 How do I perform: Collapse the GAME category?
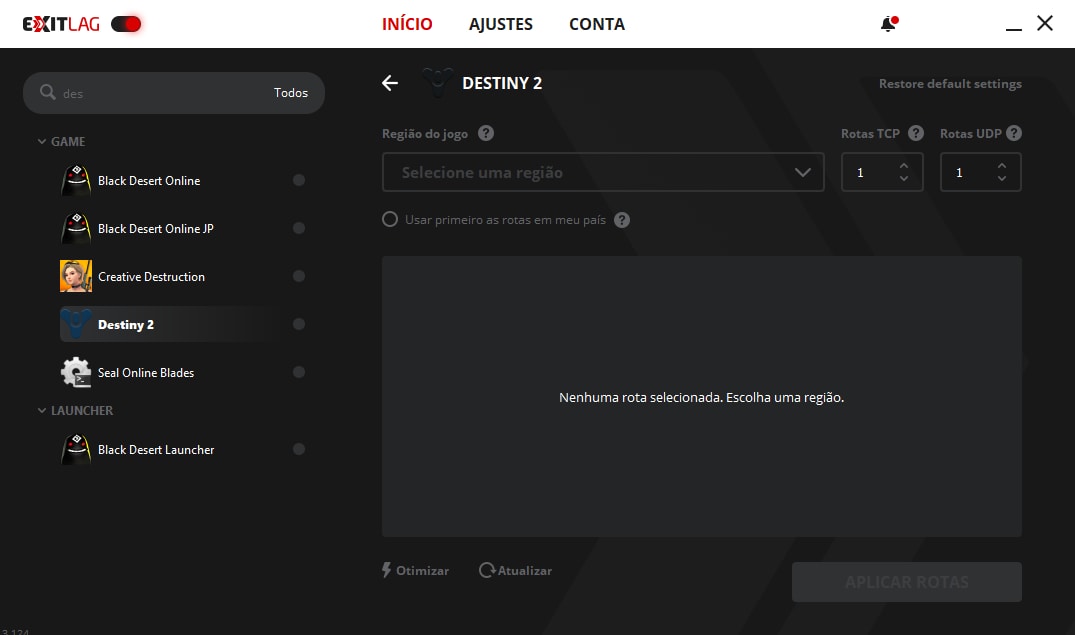pos(42,142)
